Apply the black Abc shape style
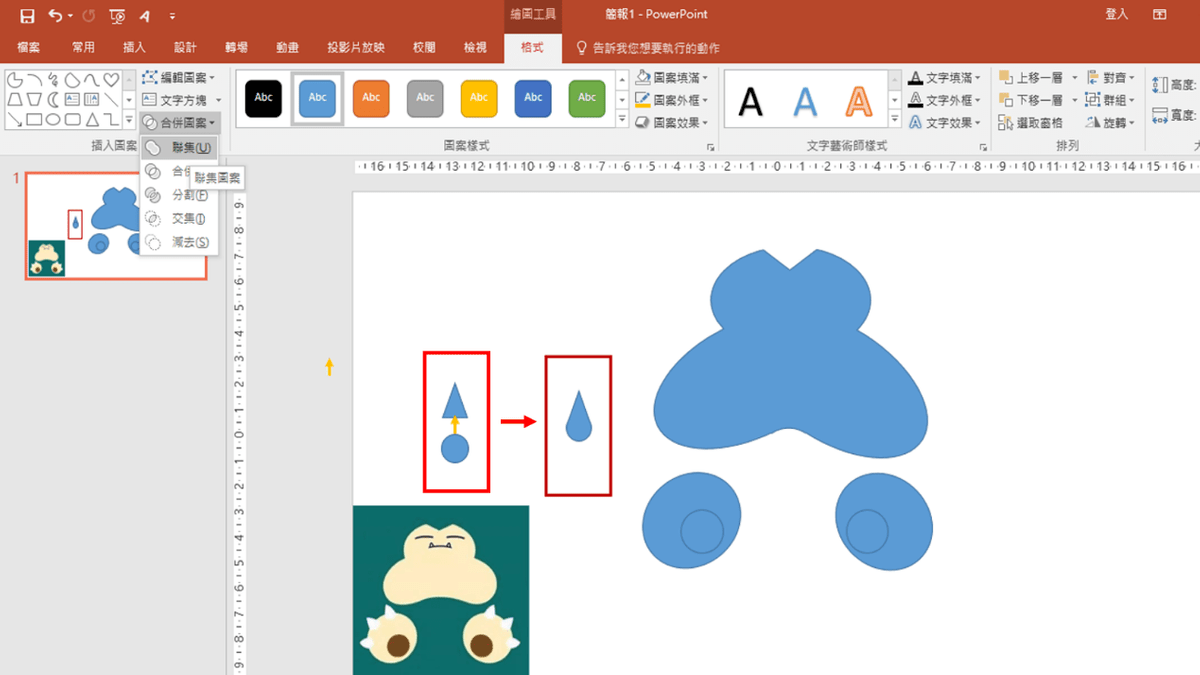Screen dimensions: 1200x675 click(x=264, y=98)
